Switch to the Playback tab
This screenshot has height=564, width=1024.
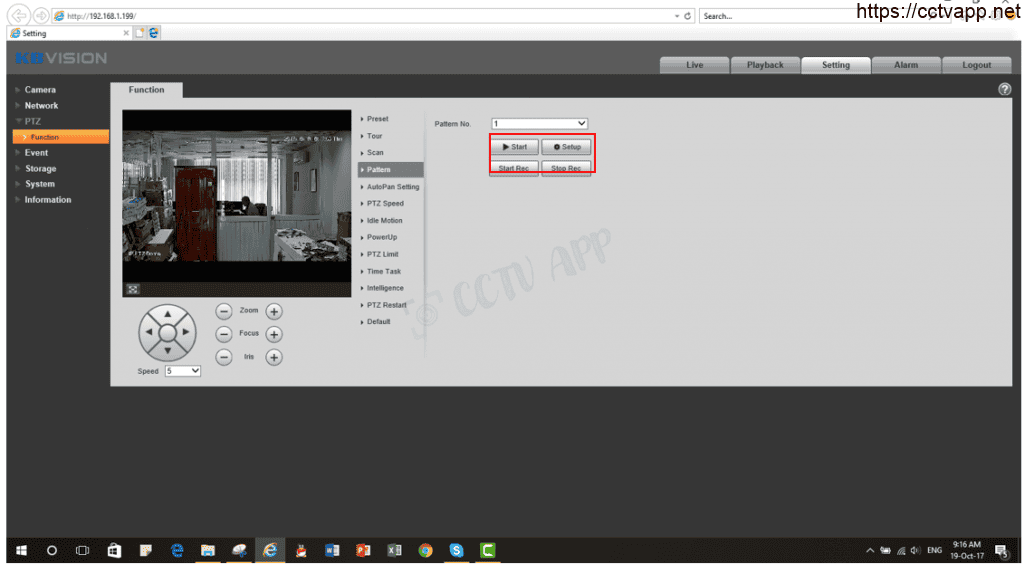pyautogui.click(x=765, y=65)
